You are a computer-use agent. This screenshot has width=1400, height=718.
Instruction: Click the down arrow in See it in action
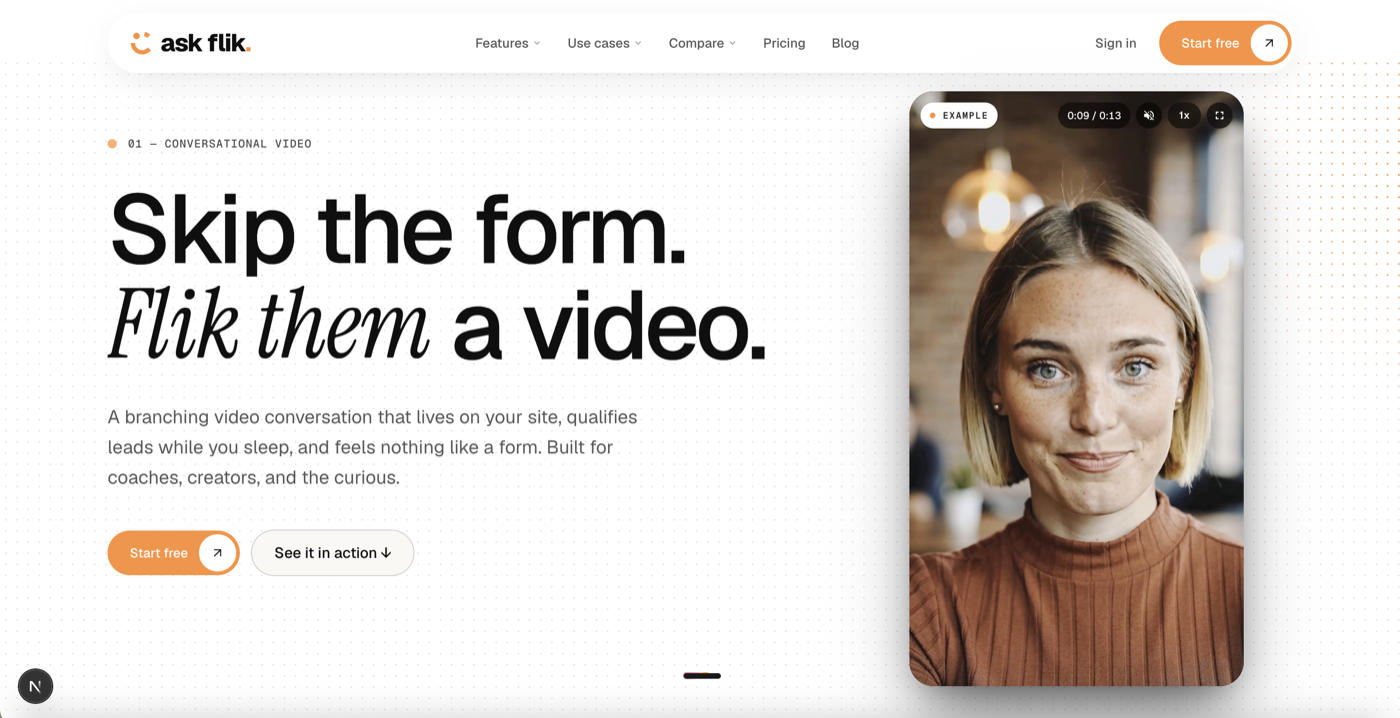coord(386,553)
